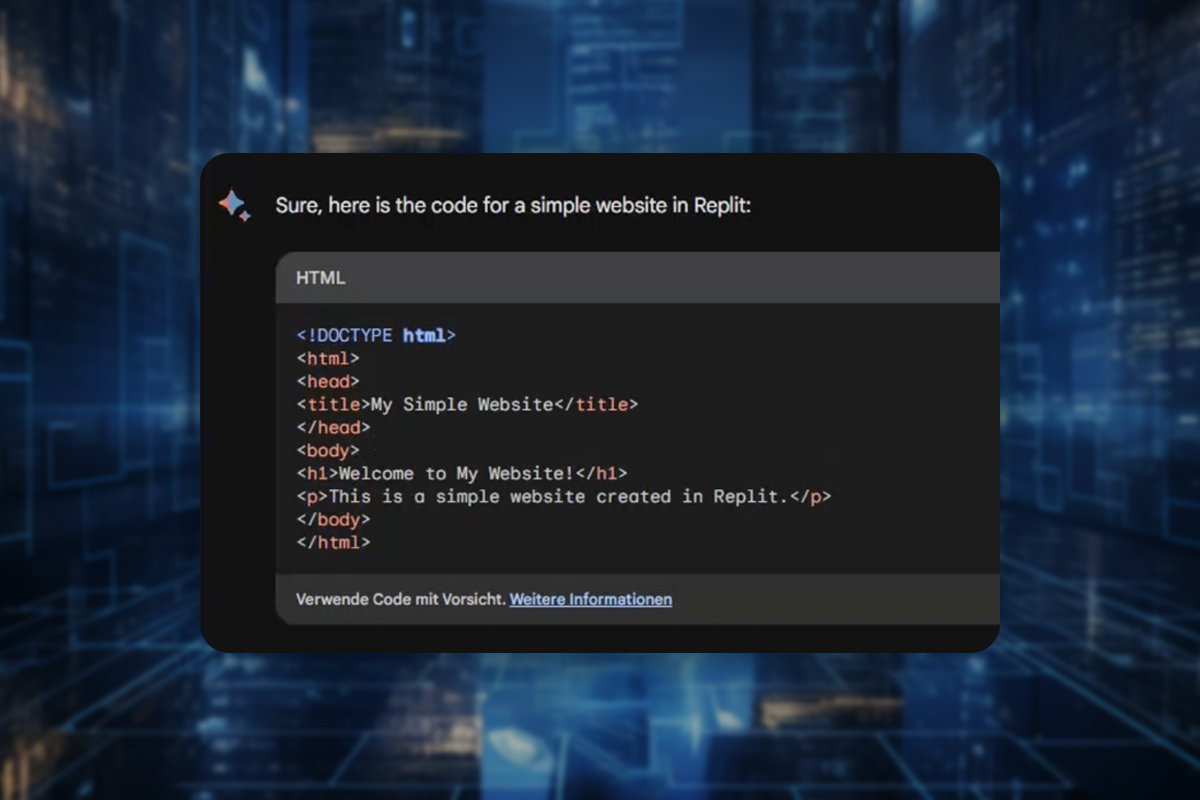Image resolution: width=1200 pixels, height=800 pixels.
Task: Click the opening <body> tag line
Action: click(328, 450)
